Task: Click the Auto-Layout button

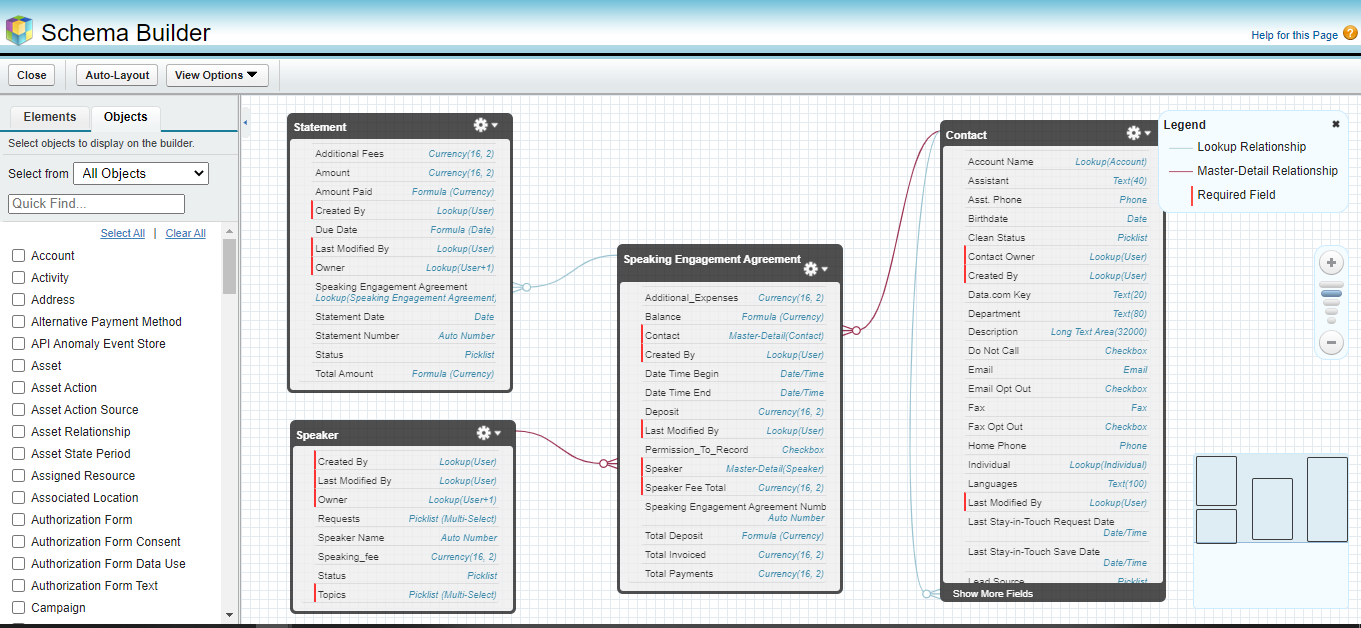Action: [x=117, y=75]
